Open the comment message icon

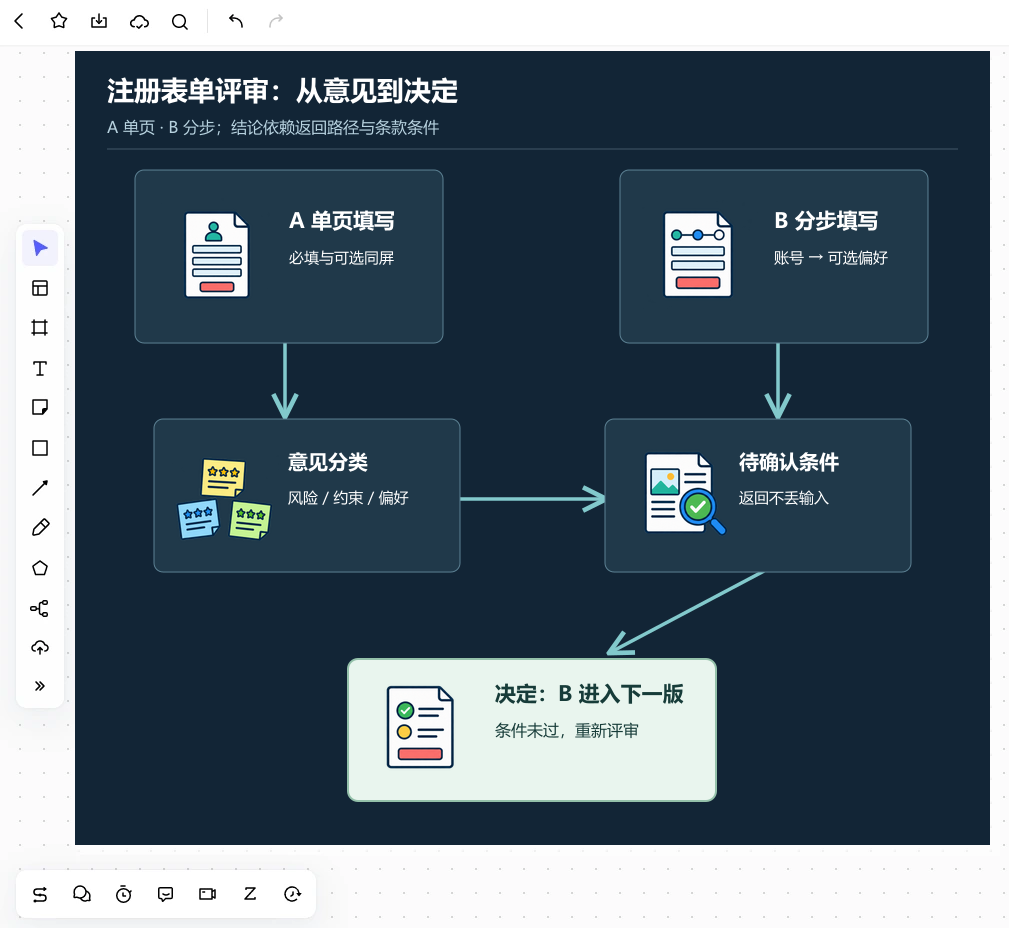[x=165, y=895]
